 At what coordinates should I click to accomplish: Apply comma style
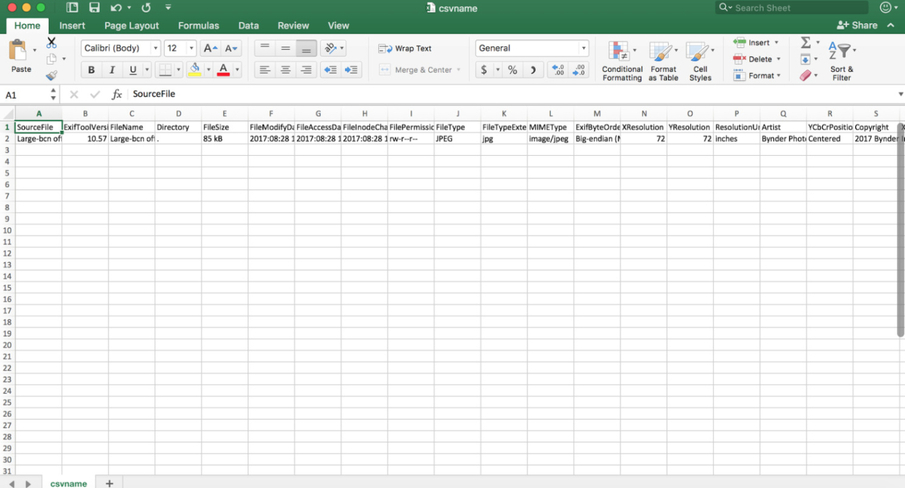coord(533,70)
